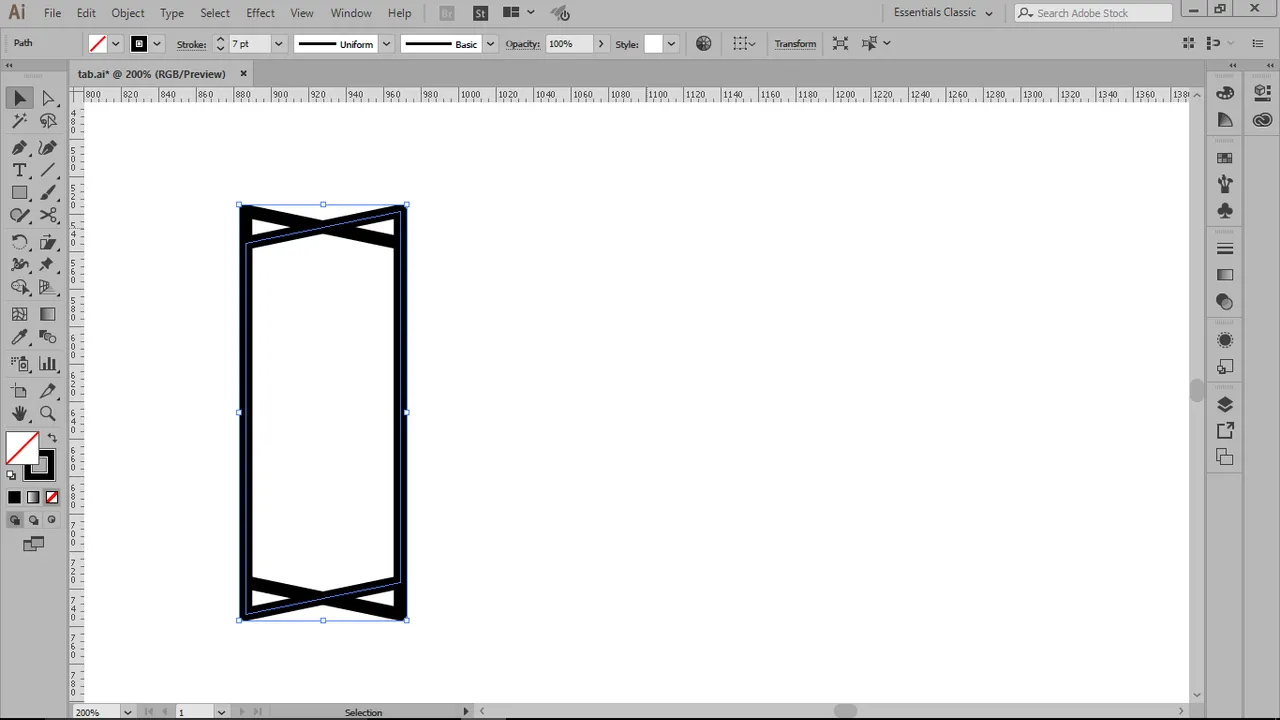
Task: Click the Opacity label link
Action: click(522, 44)
